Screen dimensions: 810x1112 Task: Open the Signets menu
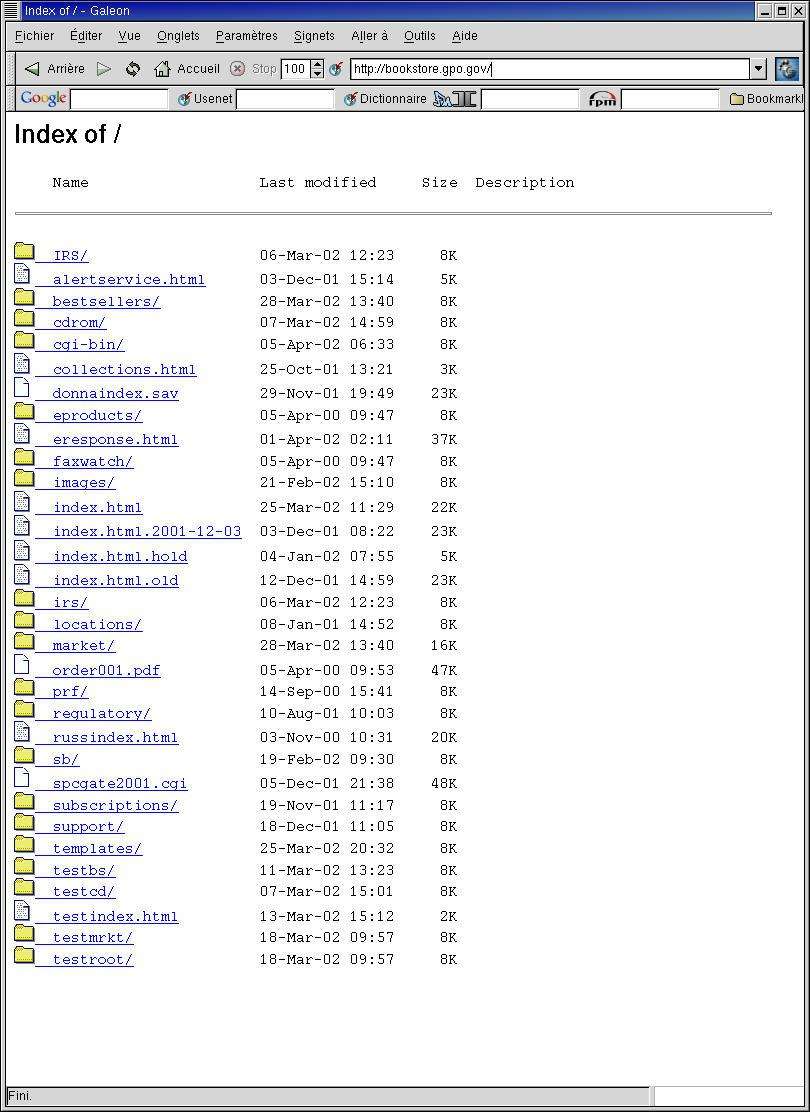coord(314,35)
